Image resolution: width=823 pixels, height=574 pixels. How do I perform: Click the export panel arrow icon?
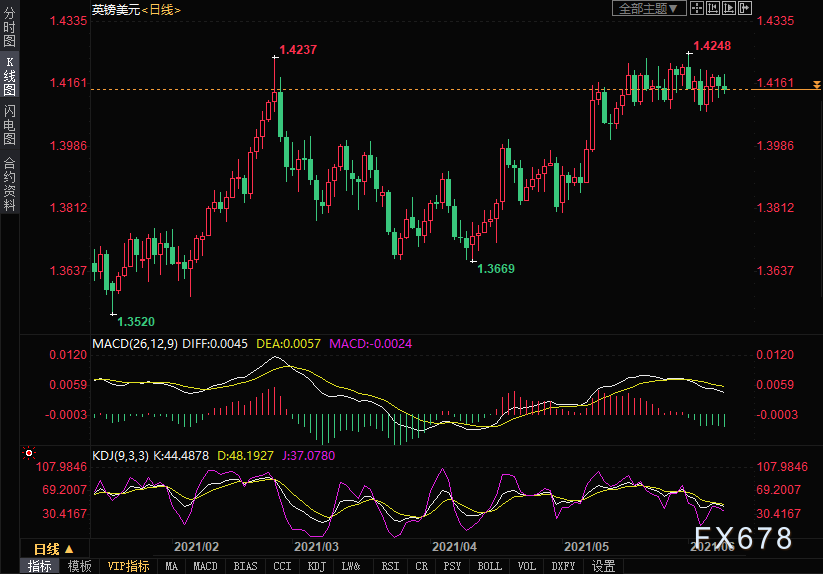coord(745,8)
